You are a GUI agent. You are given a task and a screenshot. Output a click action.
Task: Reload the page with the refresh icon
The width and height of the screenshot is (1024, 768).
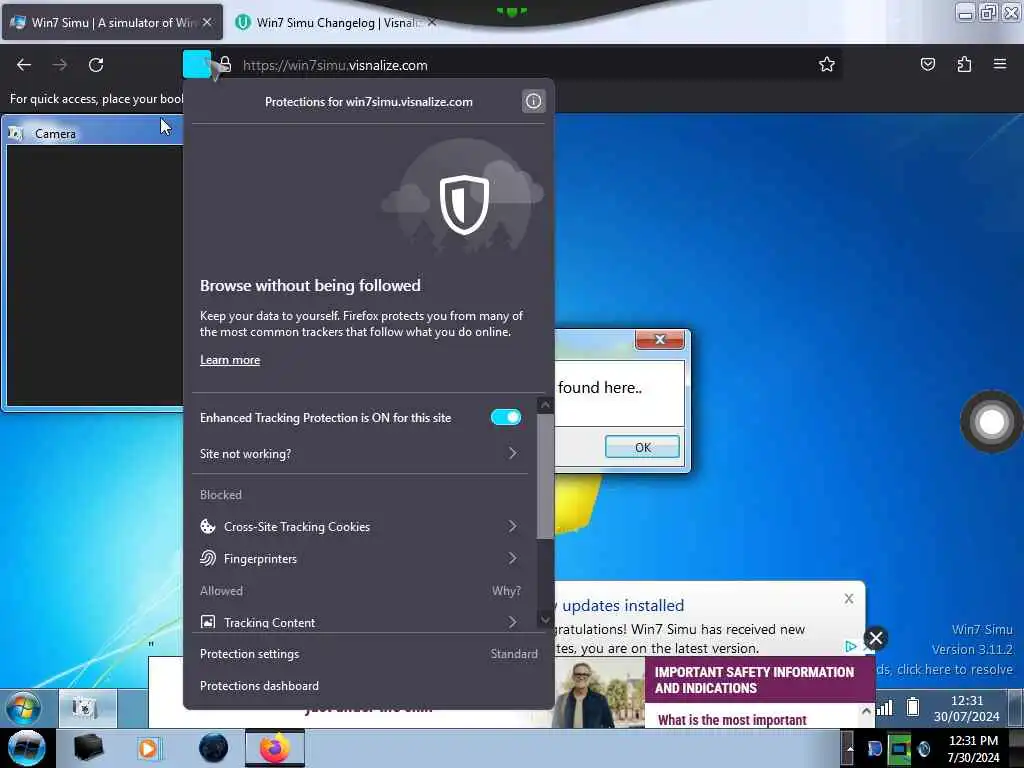click(x=96, y=65)
